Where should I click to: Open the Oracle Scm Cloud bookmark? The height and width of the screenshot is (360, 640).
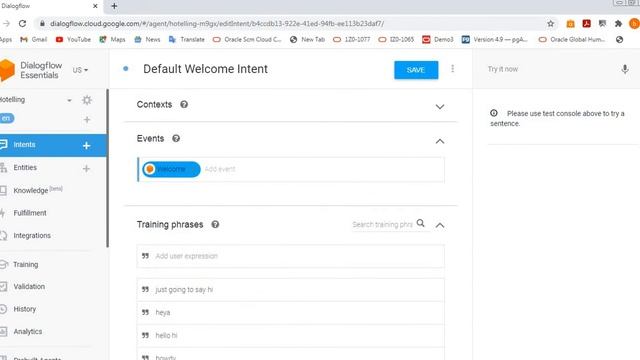click(x=247, y=40)
